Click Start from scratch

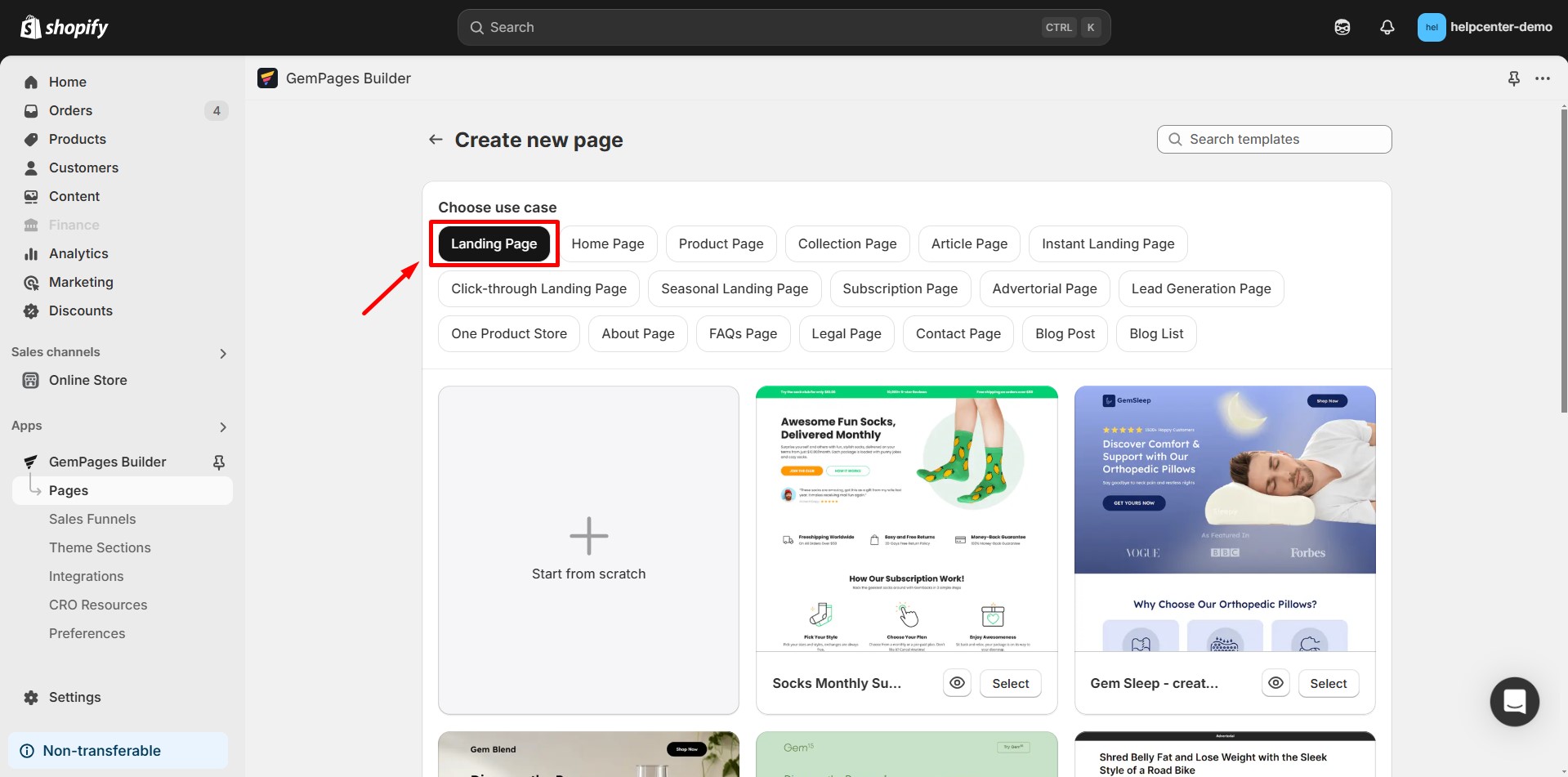tap(587, 549)
